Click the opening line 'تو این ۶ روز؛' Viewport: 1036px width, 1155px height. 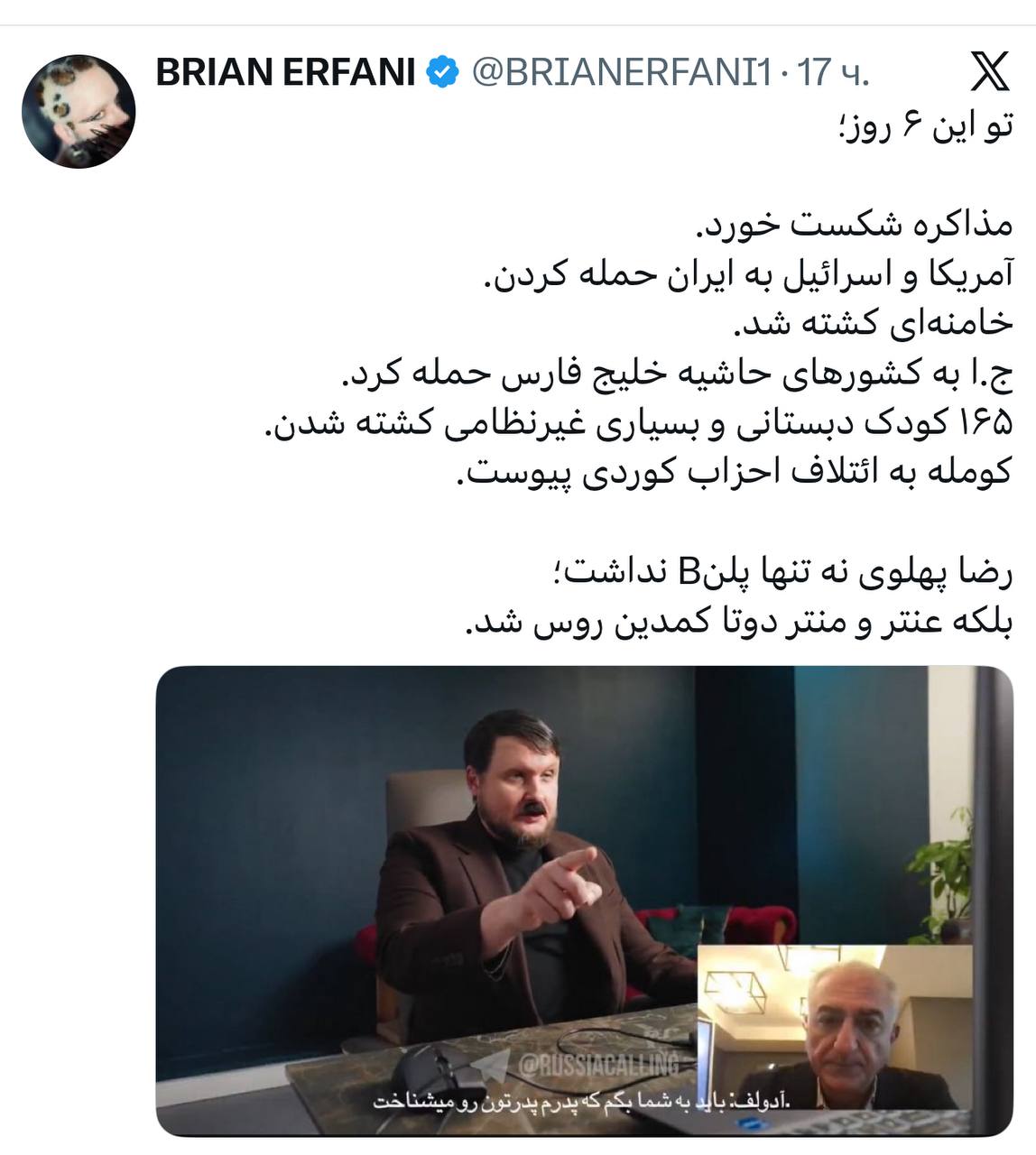(925, 125)
